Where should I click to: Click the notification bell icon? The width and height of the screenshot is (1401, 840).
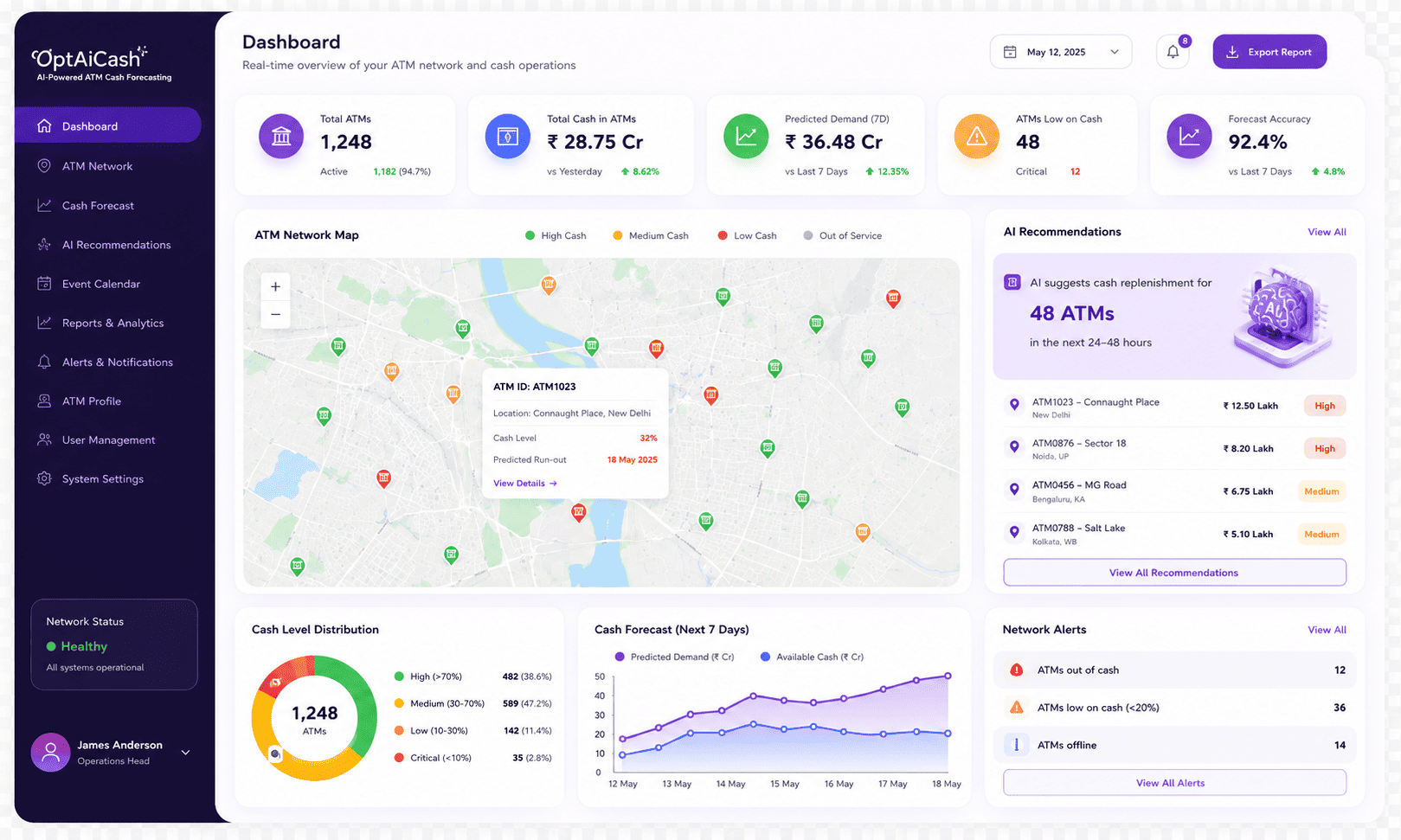click(x=1173, y=52)
